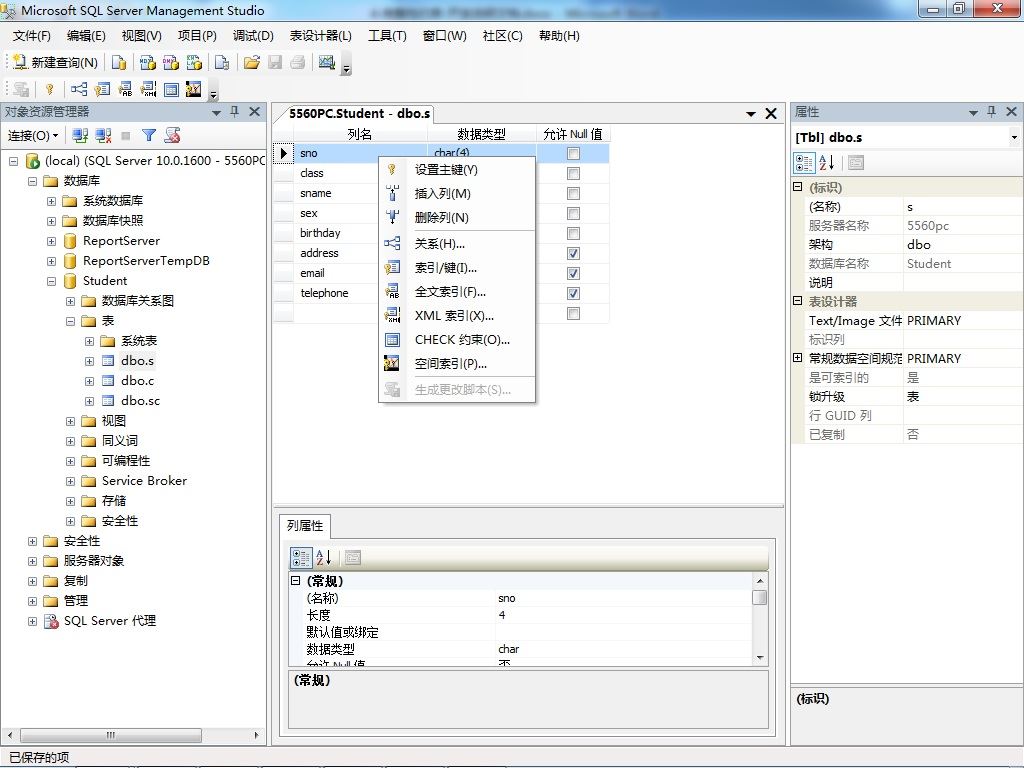Collapse the Student database node
The height and width of the screenshot is (768, 1024).
click(52, 281)
